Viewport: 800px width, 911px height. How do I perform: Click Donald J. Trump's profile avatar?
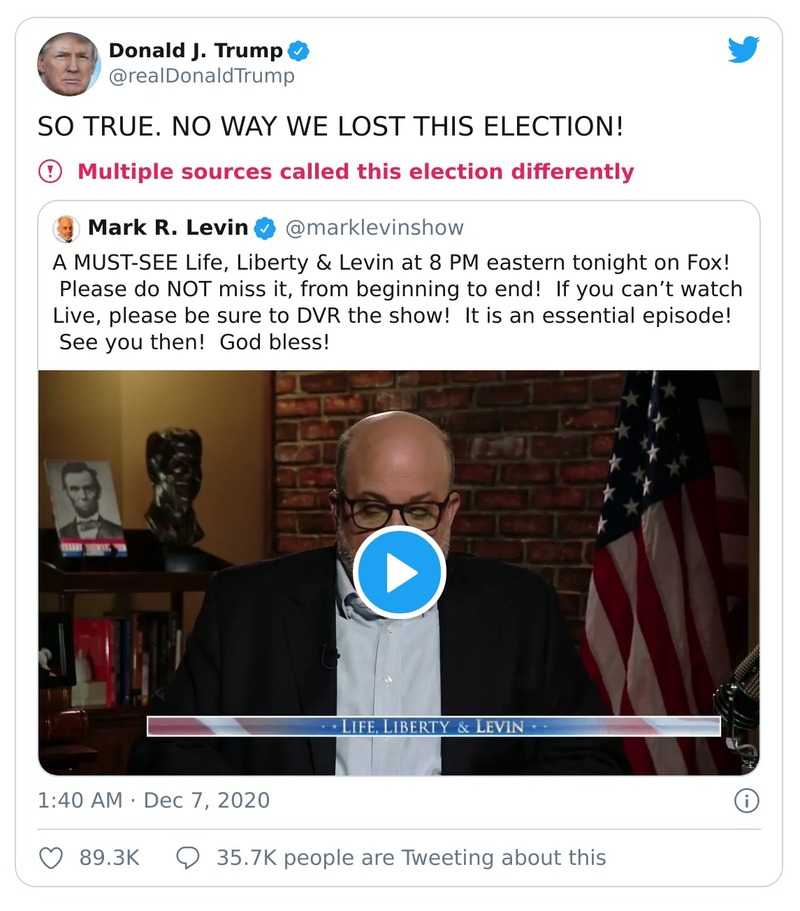click(x=69, y=64)
